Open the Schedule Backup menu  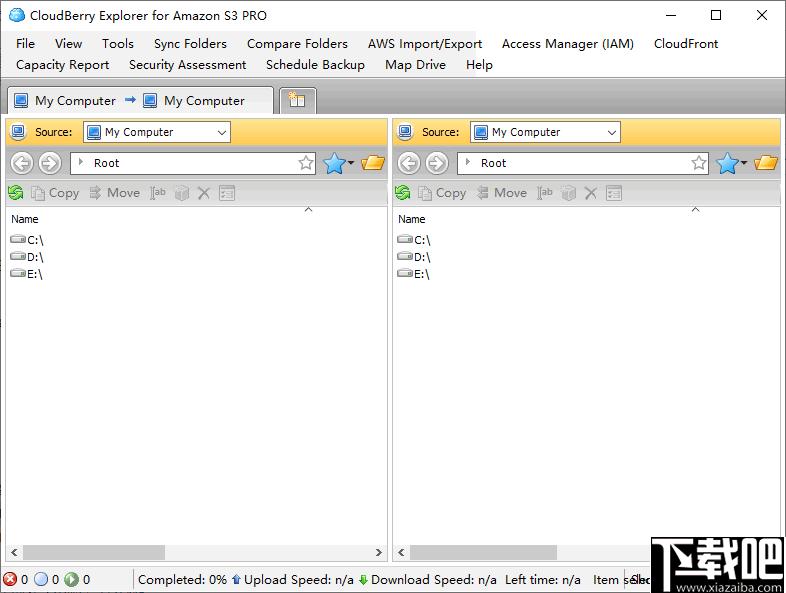click(315, 65)
